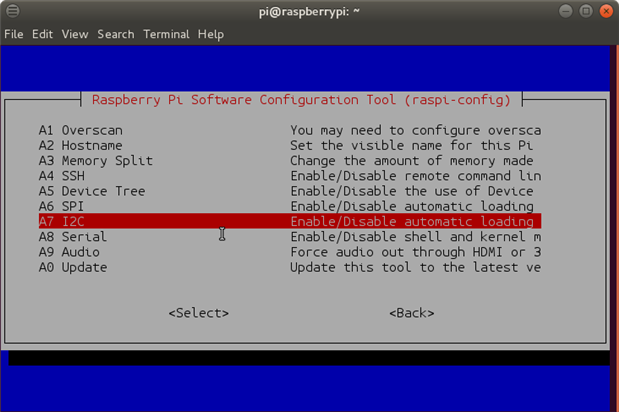Maximize the terminal window
The height and width of the screenshot is (412, 619).
pyautogui.click(x=586, y=11)
